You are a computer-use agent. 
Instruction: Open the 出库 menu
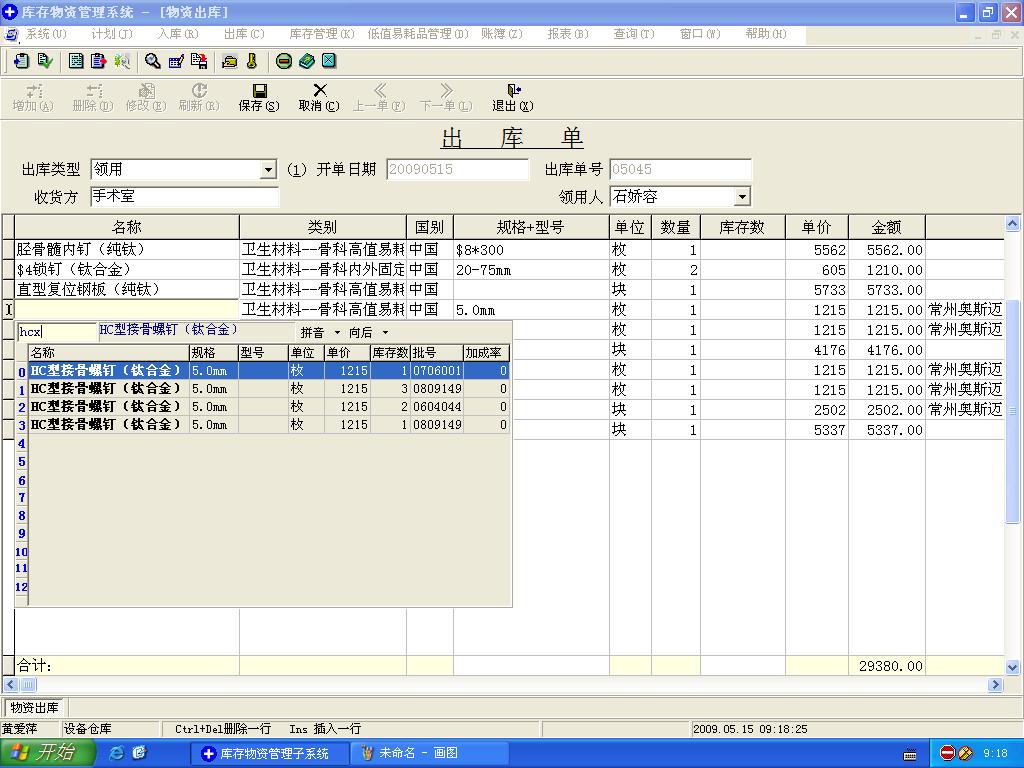tap(244, 34)
